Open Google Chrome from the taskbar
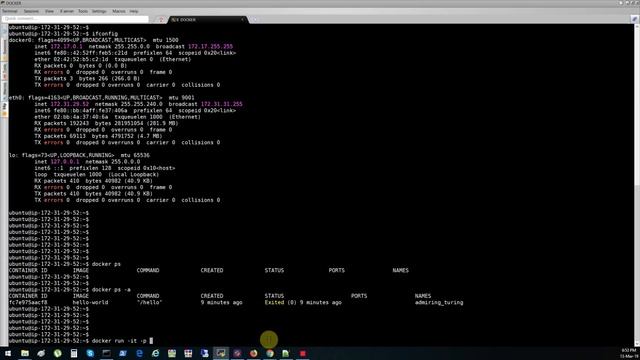Viewport: 640px width, 360px height. (x=270, y=353)
